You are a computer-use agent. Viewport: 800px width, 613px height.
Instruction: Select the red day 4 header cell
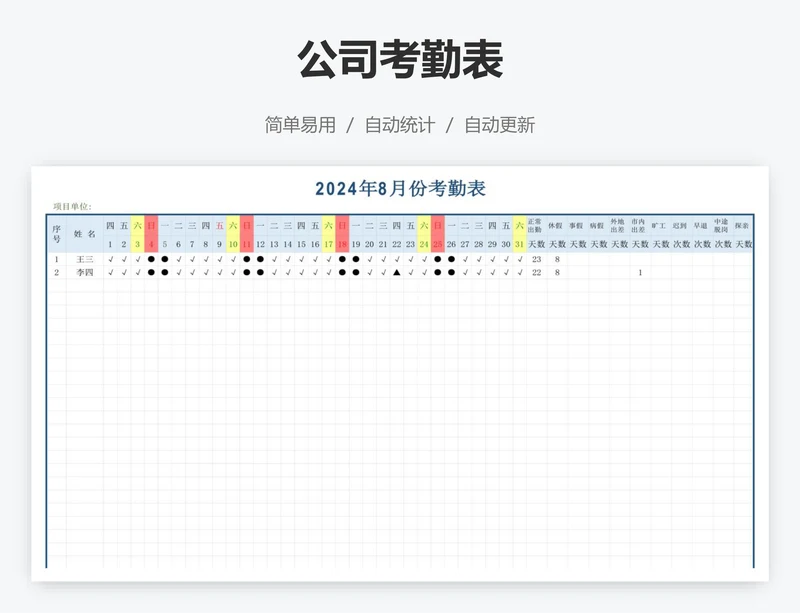tap(151, 244)
